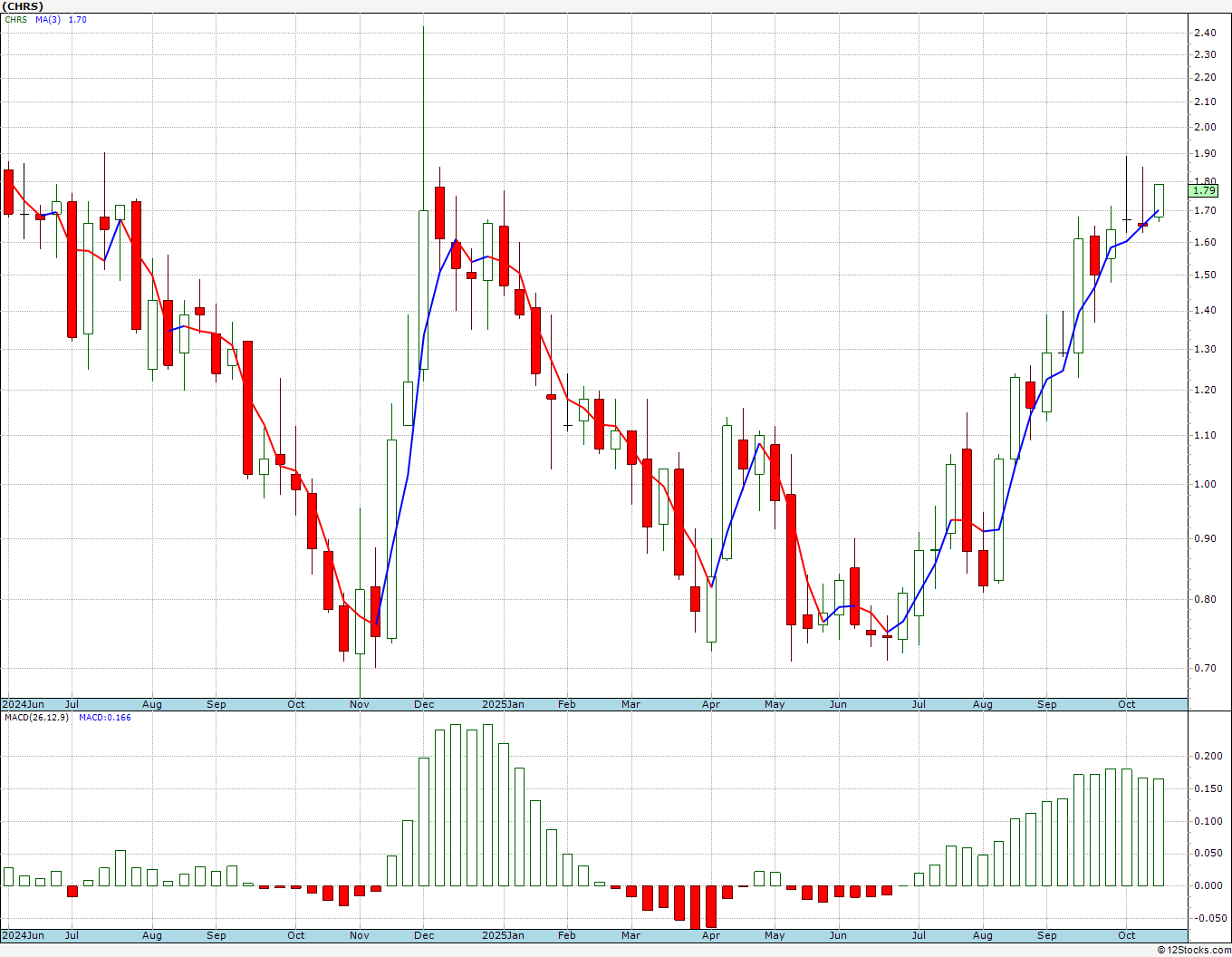This screenshot has width=1232, height=957.
Task: Select the blue 1.70 moving average value
Action: pos(78,19)
